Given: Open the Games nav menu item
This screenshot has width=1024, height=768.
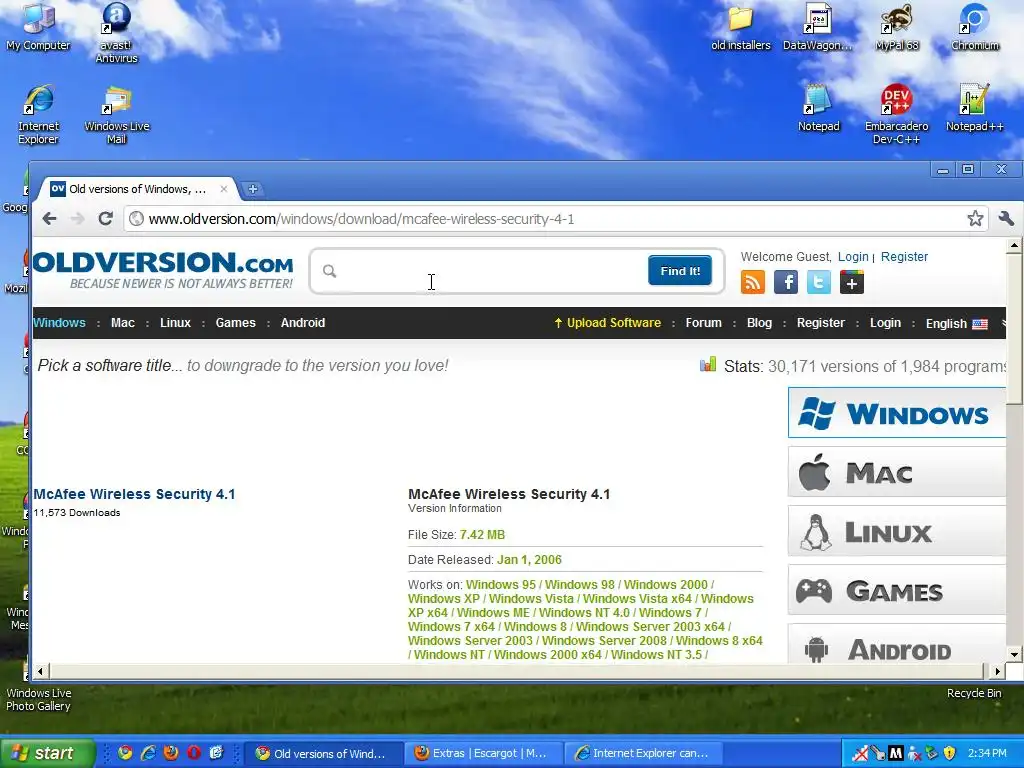Looking at the screenshot, I should pyautogui.click(x=235, y=323).
